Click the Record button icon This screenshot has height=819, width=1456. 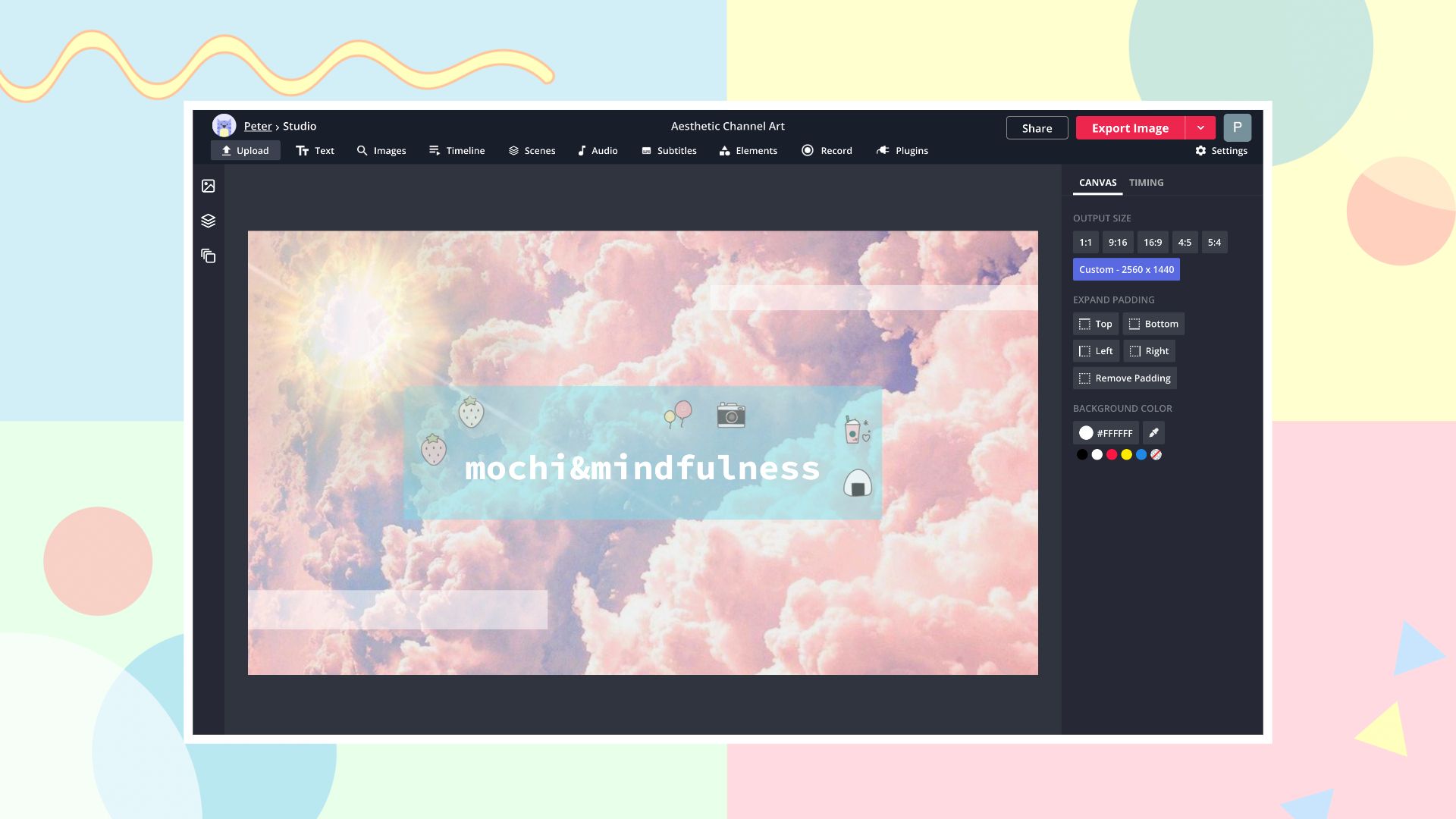coord(807,151)
